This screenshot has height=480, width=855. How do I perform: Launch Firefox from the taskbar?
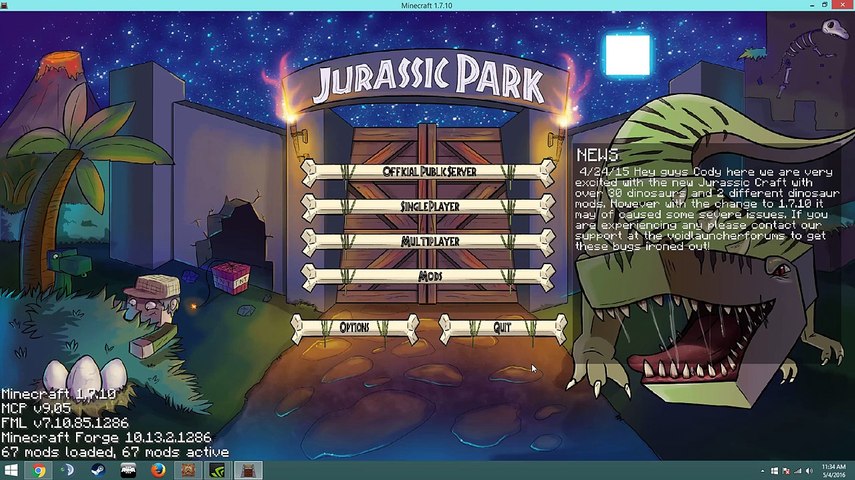pyautogui.click(x=158, y=470)
